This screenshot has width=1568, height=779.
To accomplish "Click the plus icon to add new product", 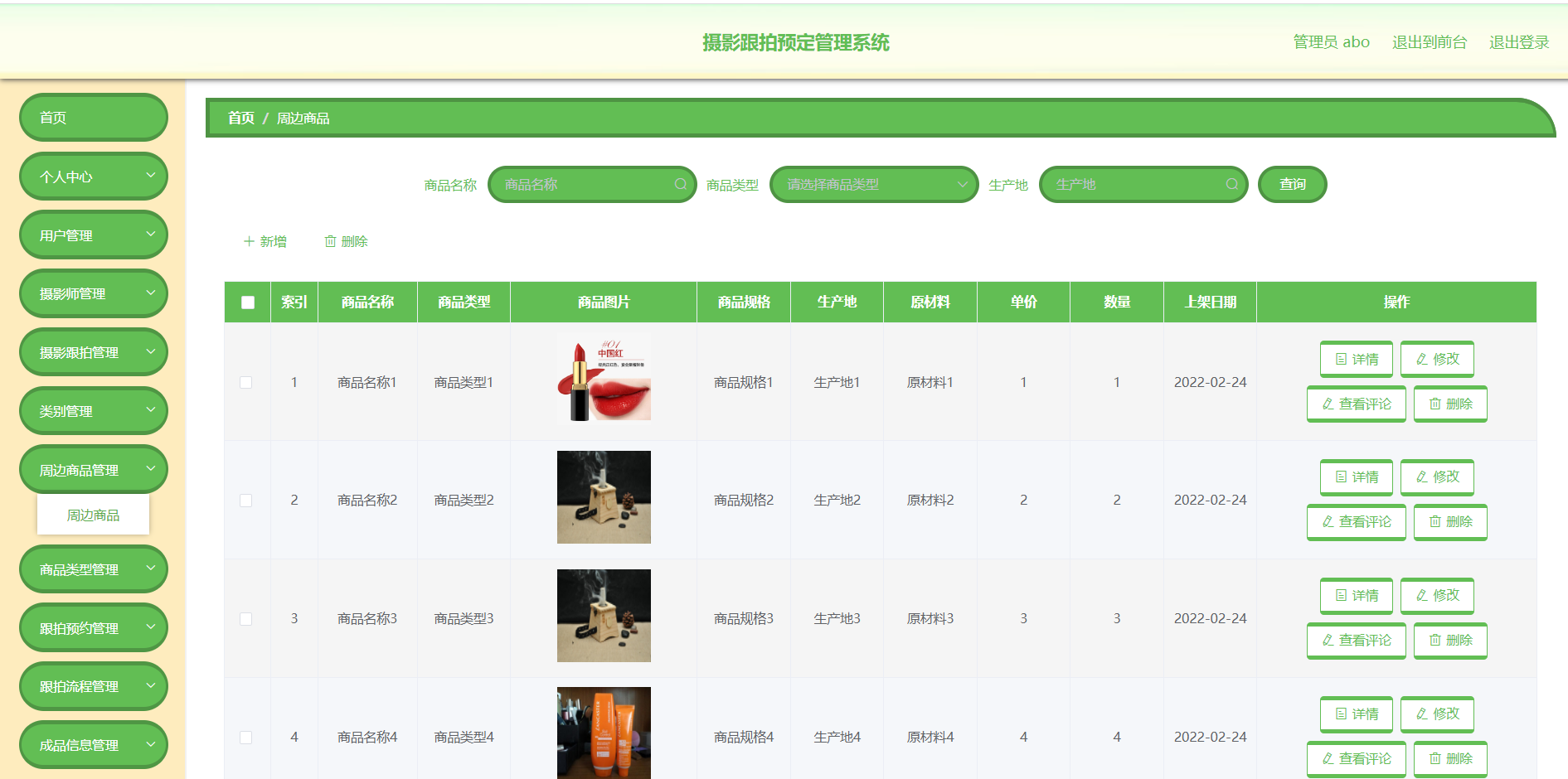I will pyautogui.click(x=250, y=241).
